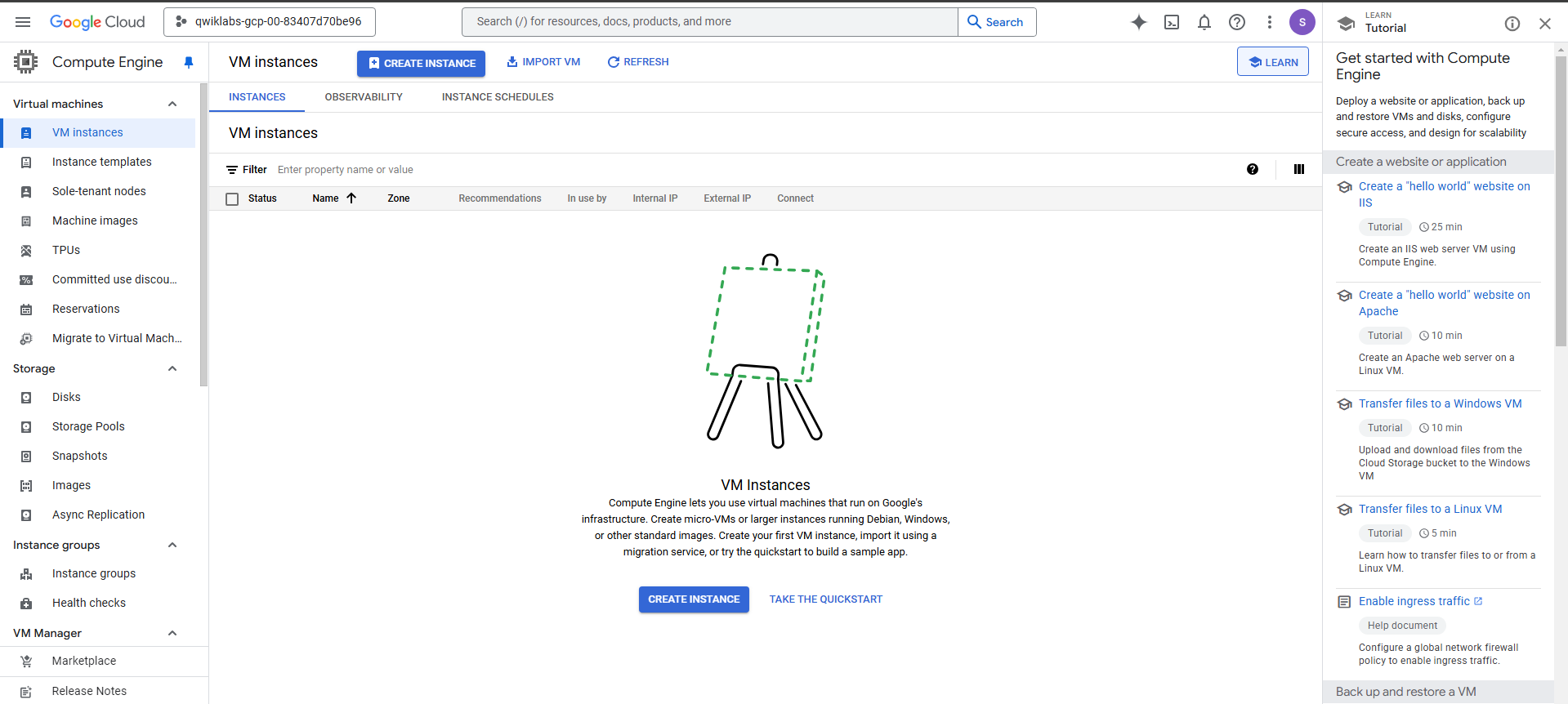Close the Learn Tutorial panel

pos(1545,24)
